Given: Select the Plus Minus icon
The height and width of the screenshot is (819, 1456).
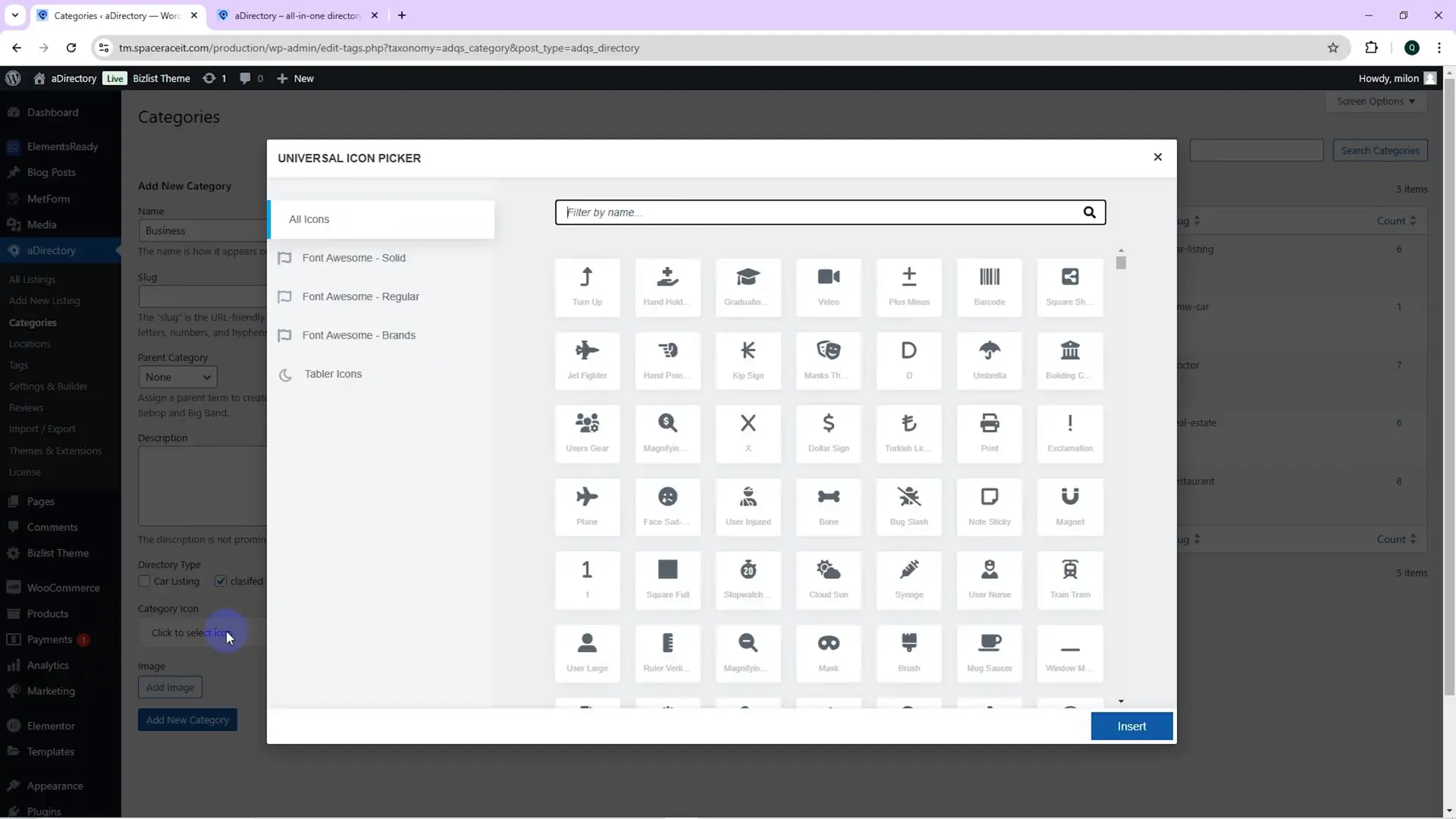Looking at the screenshot, I should pos(908,287).
